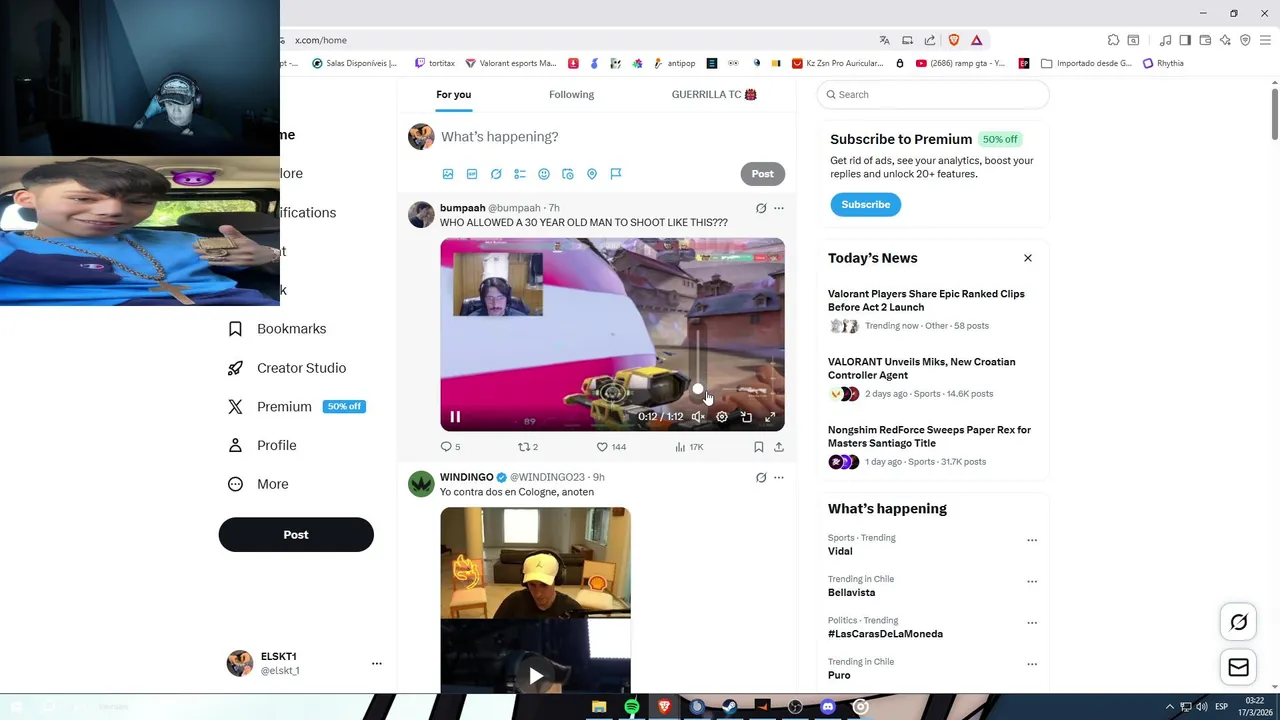Open Premium in the sidebar
Image resolution: width=1280 pixels, height=720 pixels.
(x=296, y=407)
